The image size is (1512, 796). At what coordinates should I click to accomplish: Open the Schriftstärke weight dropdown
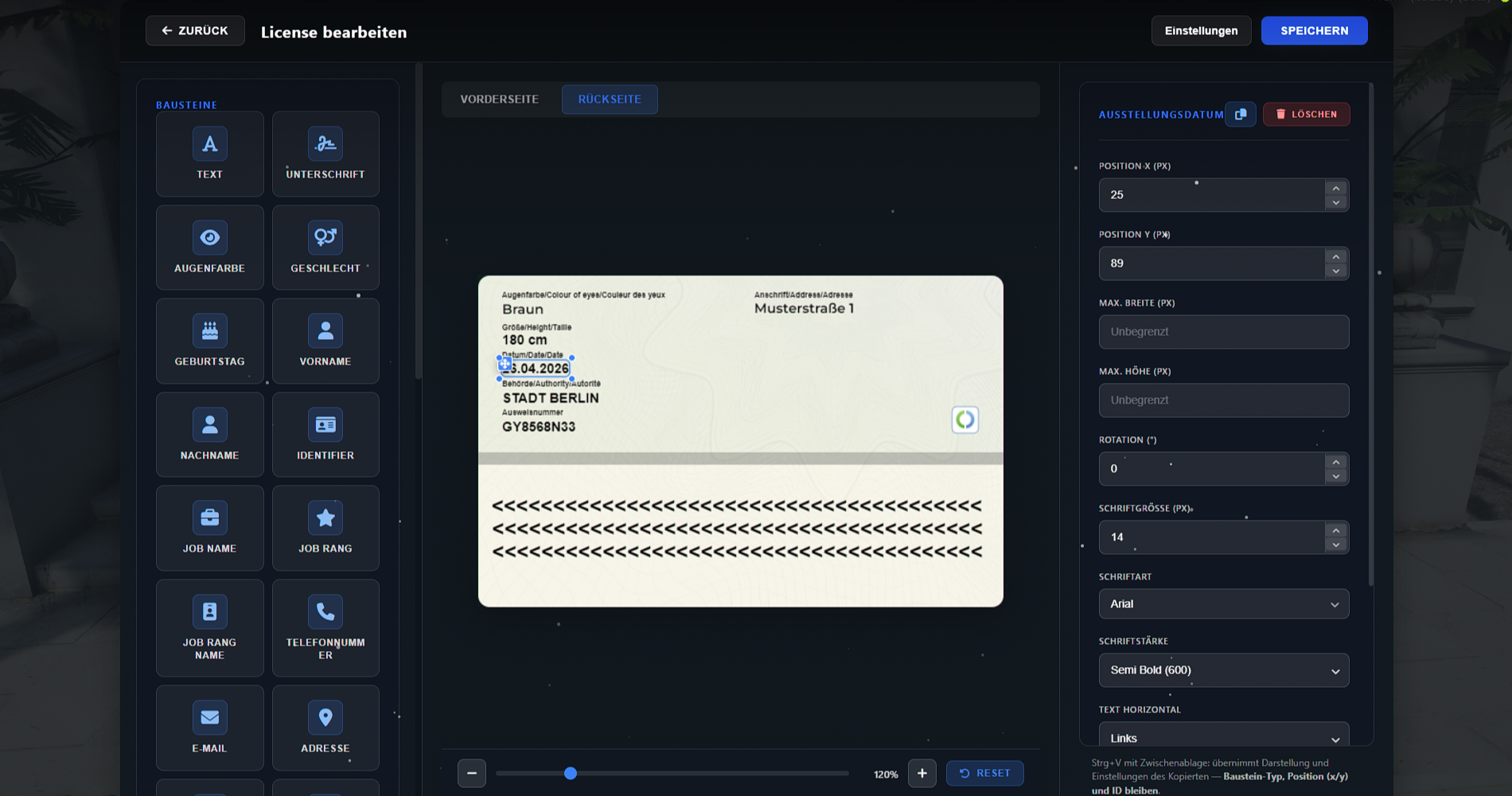coord(1224,670)
